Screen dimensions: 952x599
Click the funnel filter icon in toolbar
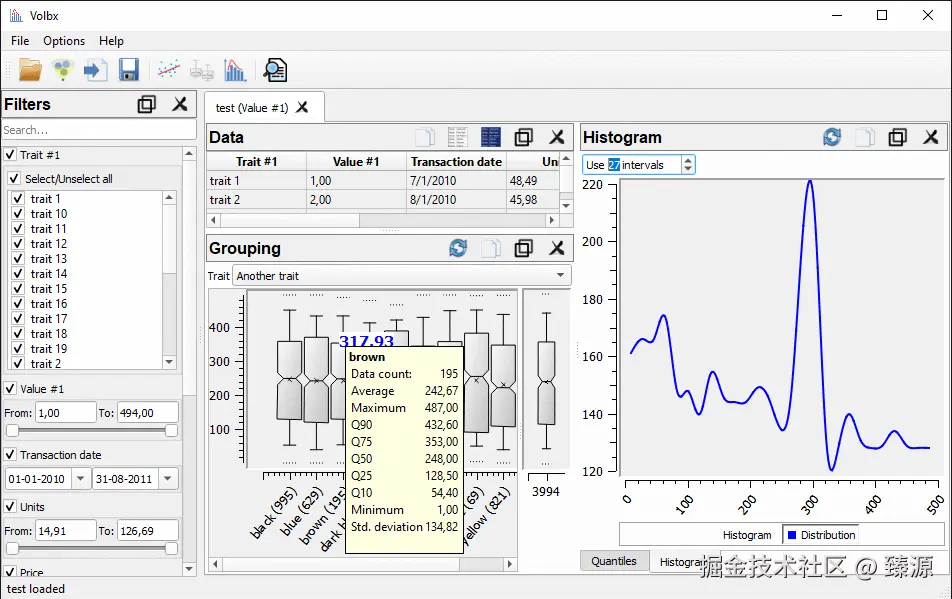63,70
